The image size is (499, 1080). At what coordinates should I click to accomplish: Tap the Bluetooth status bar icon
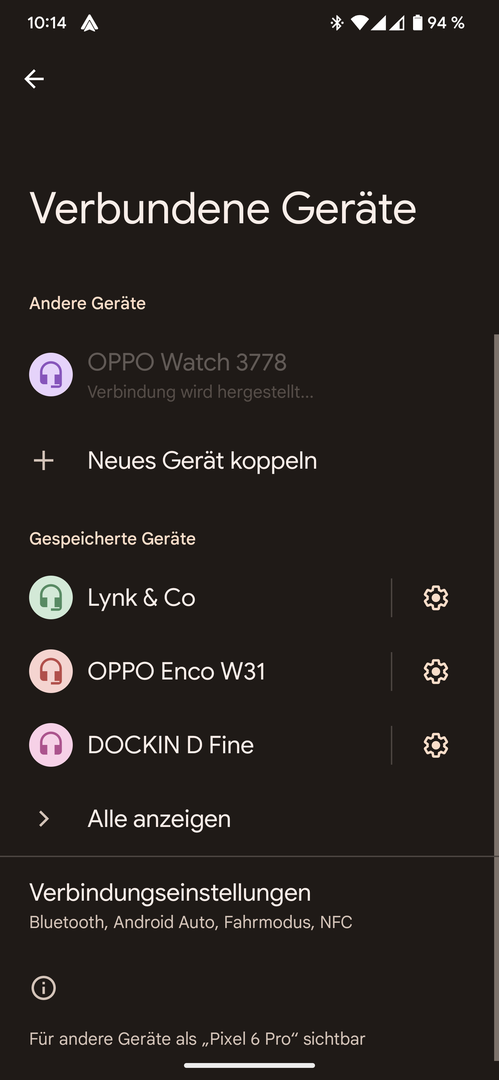tap(336, 23)
